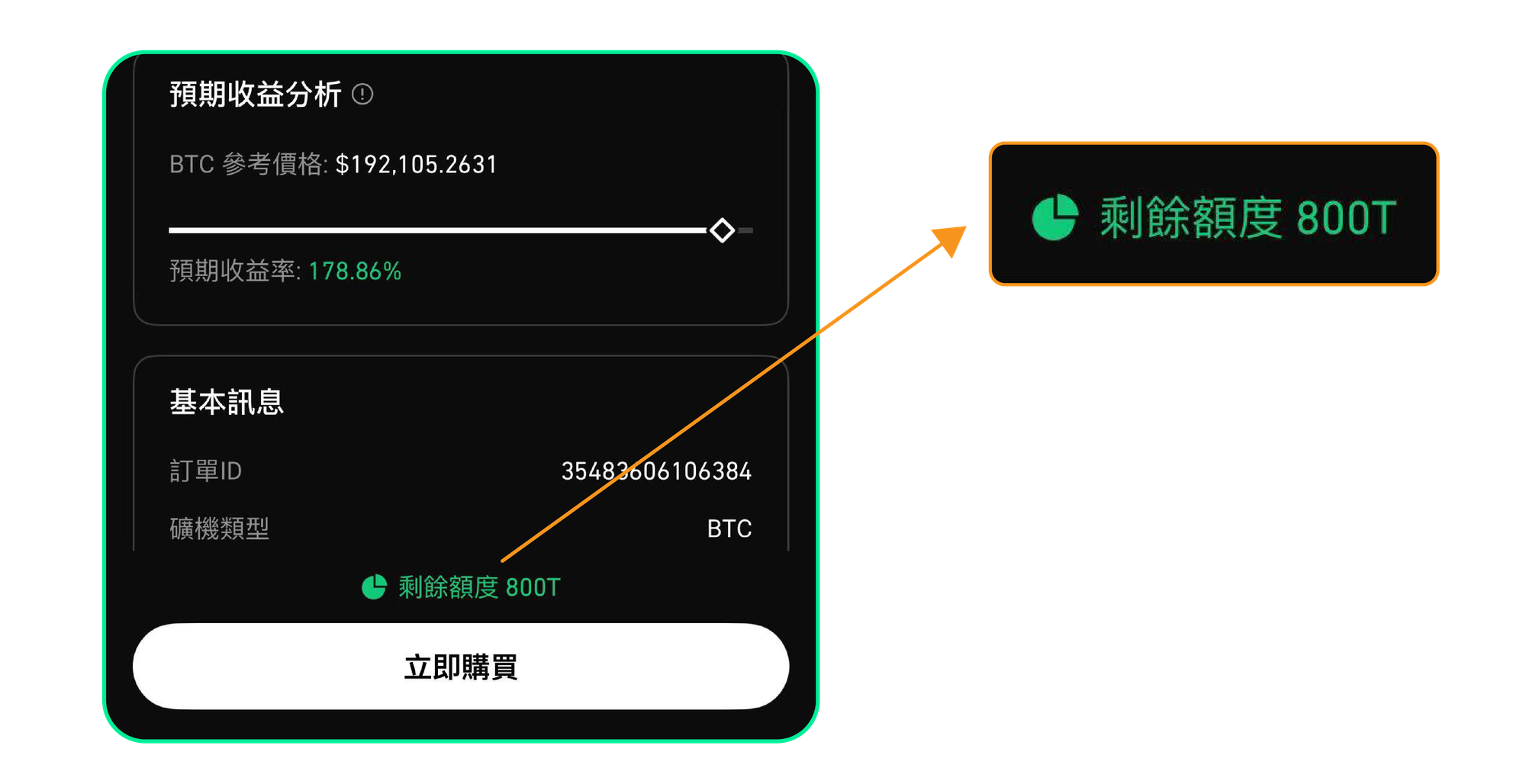
Task: Click the 訂單ID label
Action: pos(205,471)
